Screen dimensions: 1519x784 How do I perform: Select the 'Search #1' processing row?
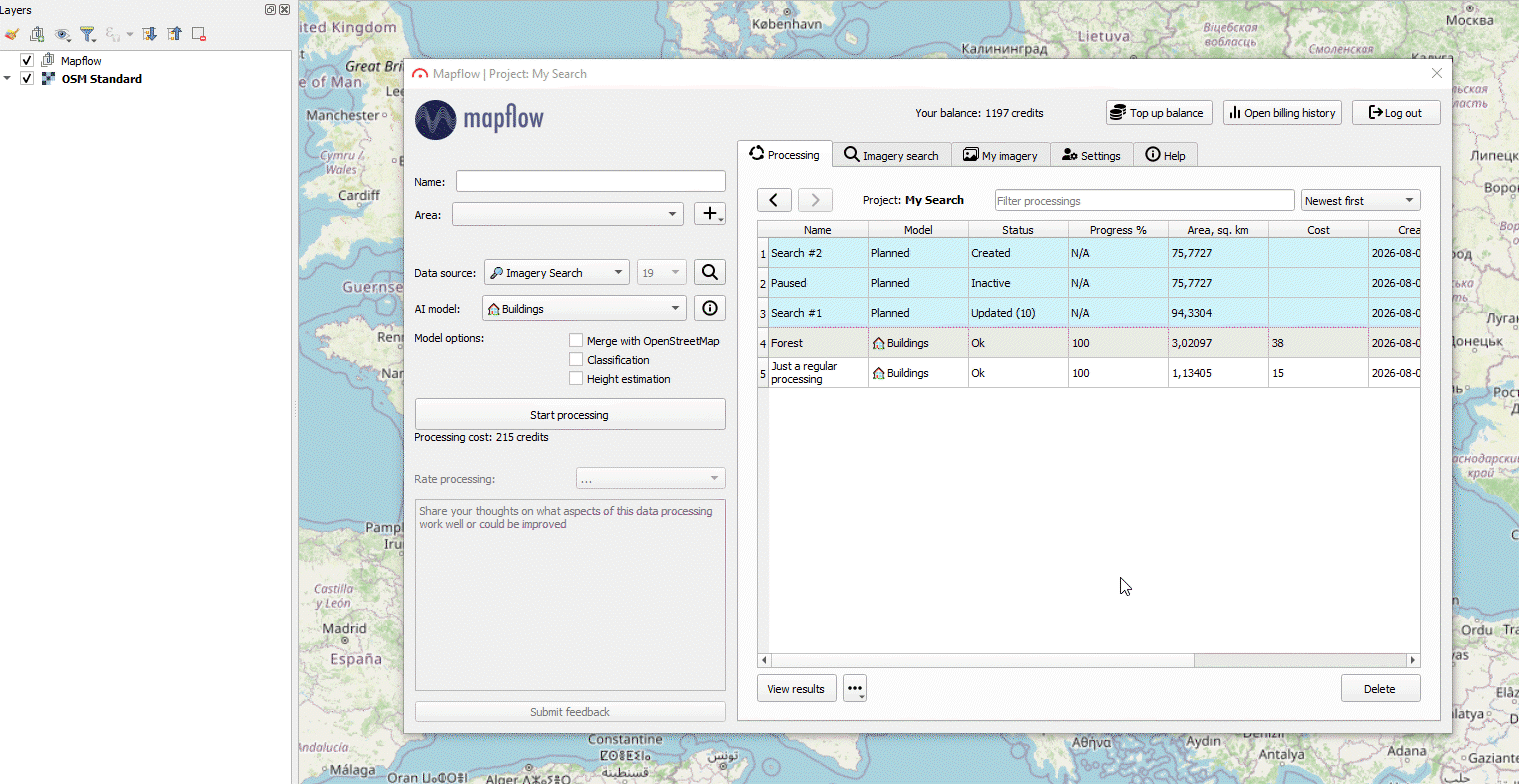click(x=1089, y=313)
